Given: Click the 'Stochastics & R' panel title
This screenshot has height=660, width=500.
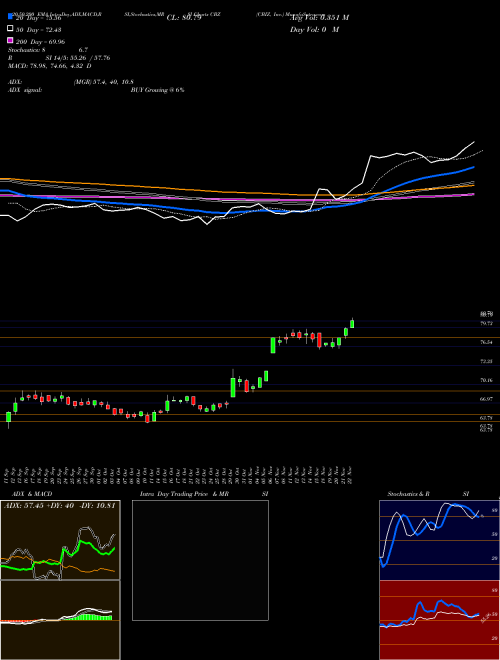Looking at the screenshot, I should pyautogui.click(x=408, y=494).
